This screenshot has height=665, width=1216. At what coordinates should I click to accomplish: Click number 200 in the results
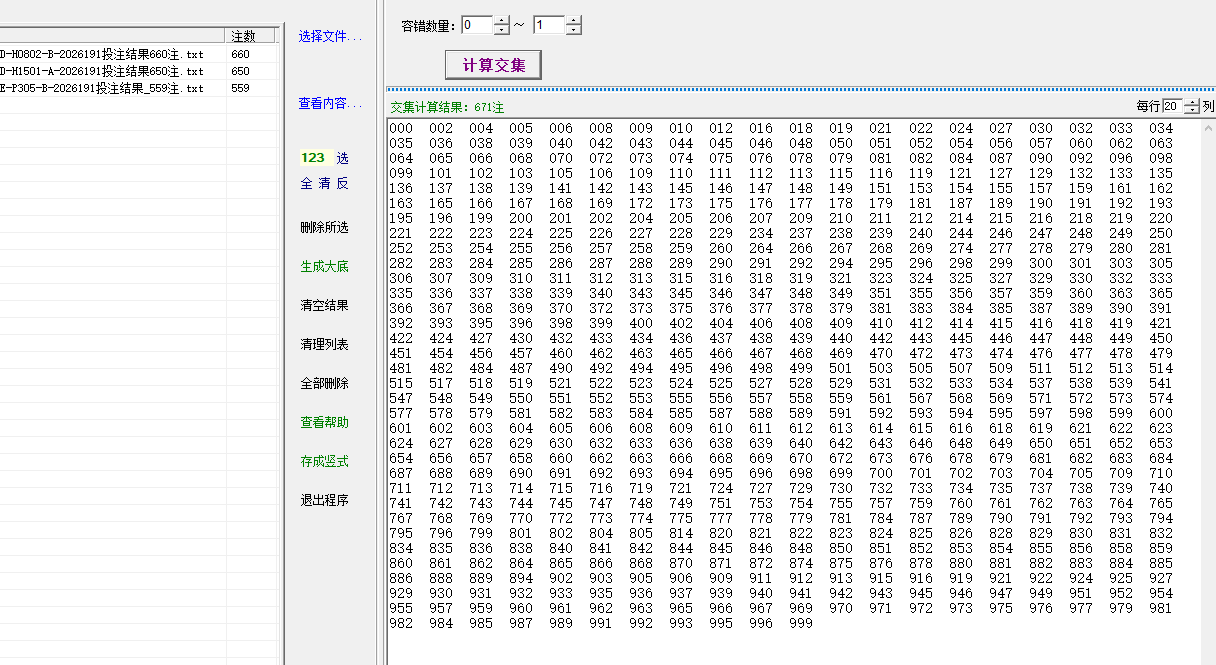click(x=521, y=218)
